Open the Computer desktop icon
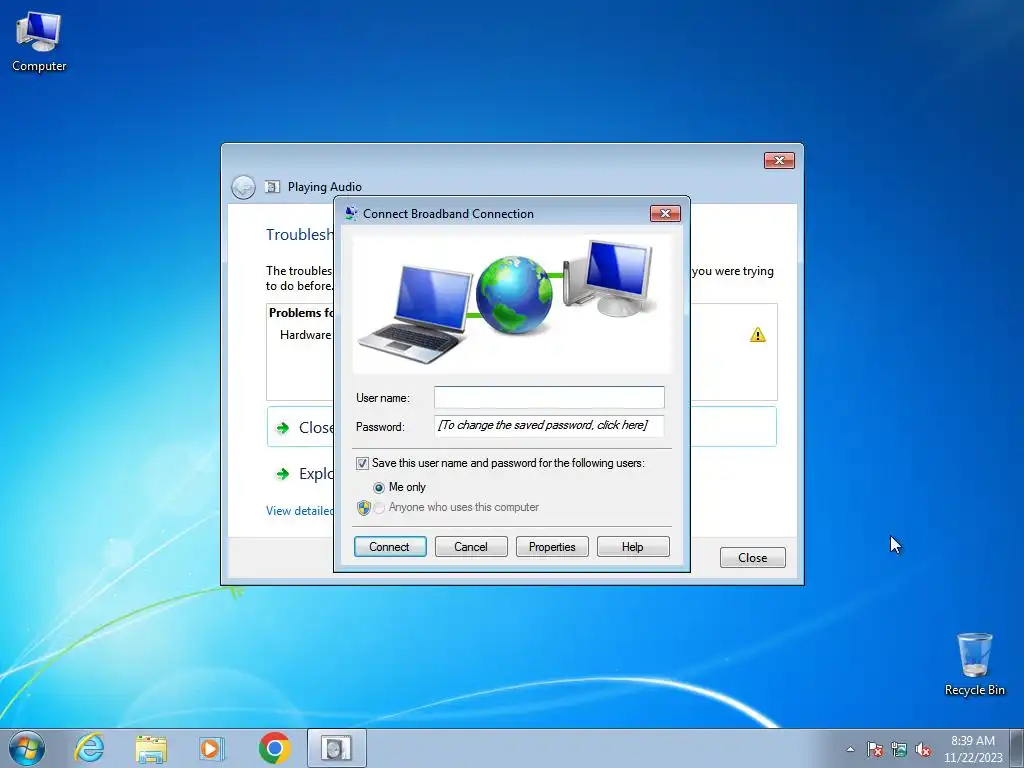Screen dimensions: 1024x768 [39, 42]
